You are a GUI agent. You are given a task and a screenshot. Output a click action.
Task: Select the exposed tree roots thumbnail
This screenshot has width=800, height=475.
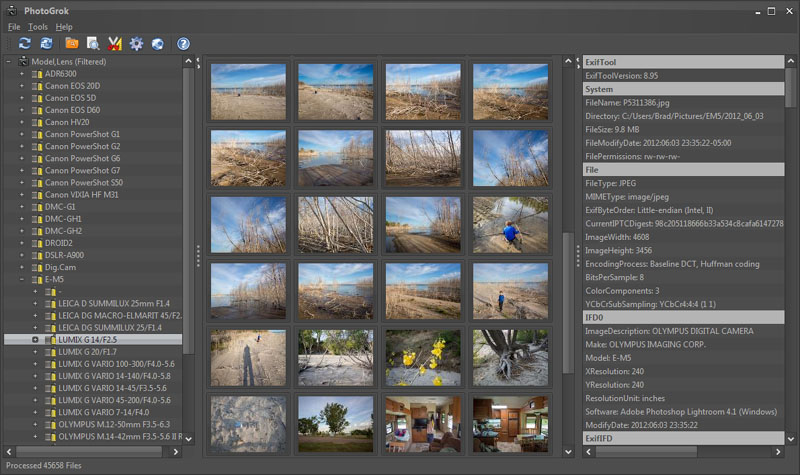[510, 358]
